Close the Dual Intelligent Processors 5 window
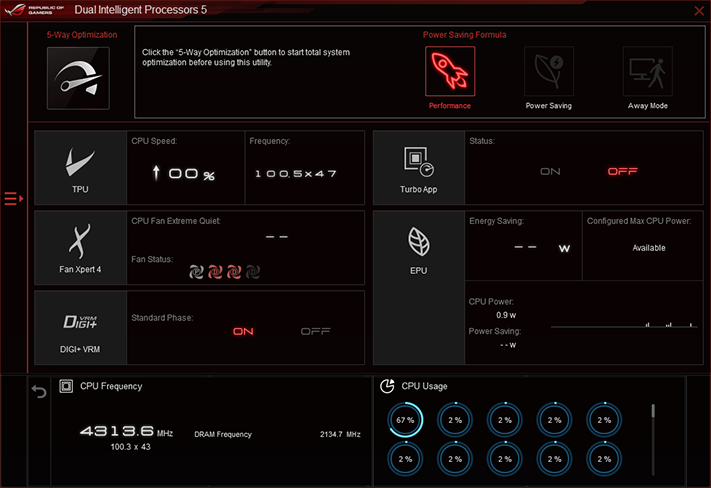Viewport: 711px width, 488px height. pyautogui.click(x=699, y=10)
